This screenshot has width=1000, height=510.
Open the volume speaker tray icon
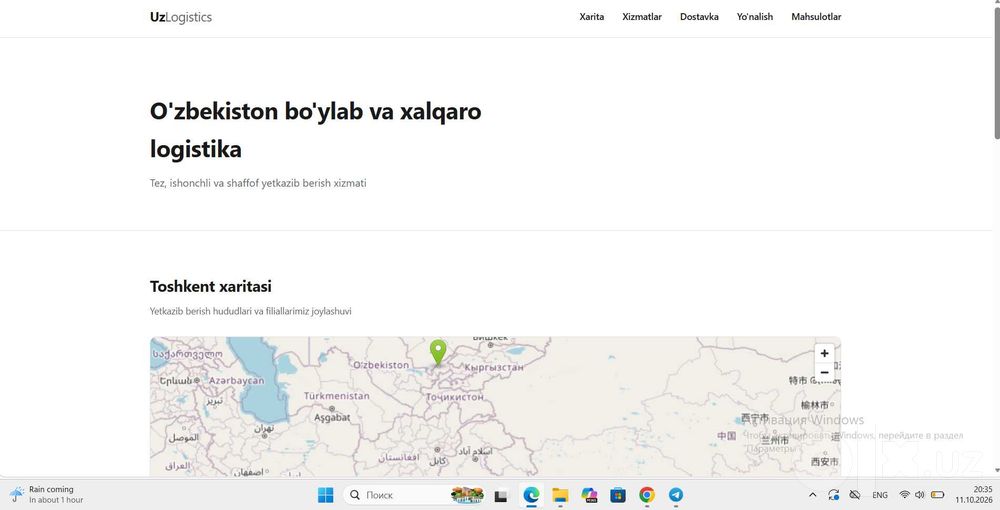920,495
